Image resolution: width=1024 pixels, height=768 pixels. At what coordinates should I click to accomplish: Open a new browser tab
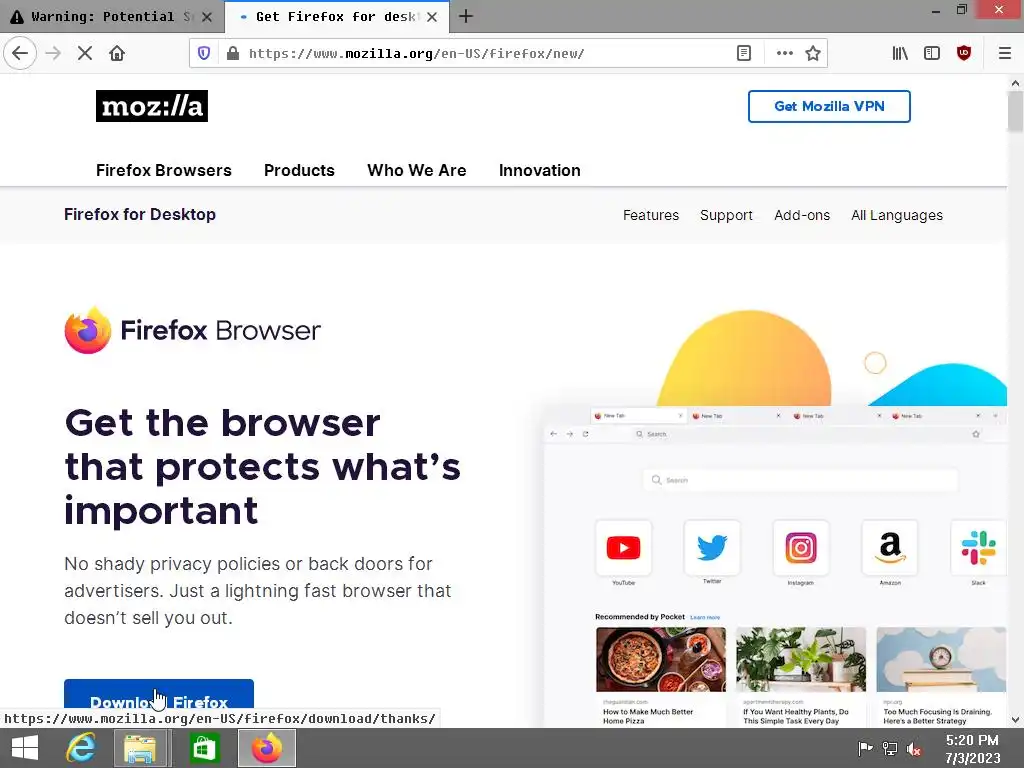(466, 16)
